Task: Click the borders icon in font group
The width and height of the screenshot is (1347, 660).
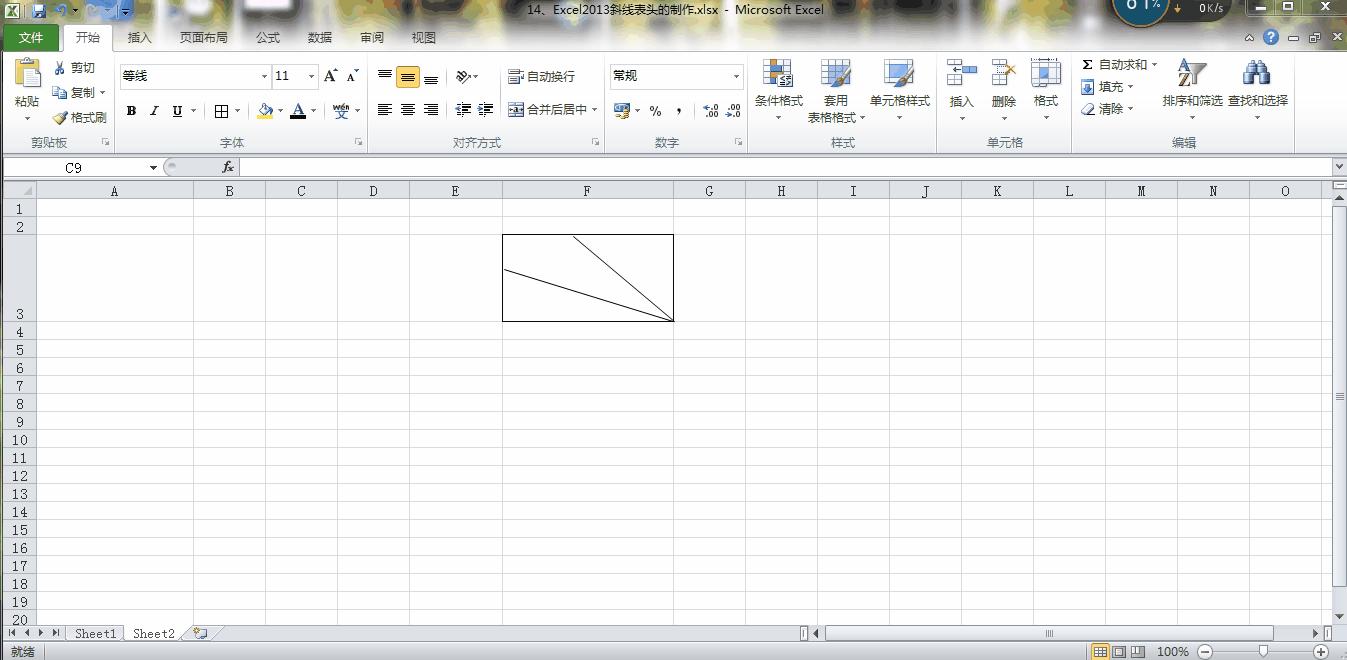Action: [x=222, y=111]
